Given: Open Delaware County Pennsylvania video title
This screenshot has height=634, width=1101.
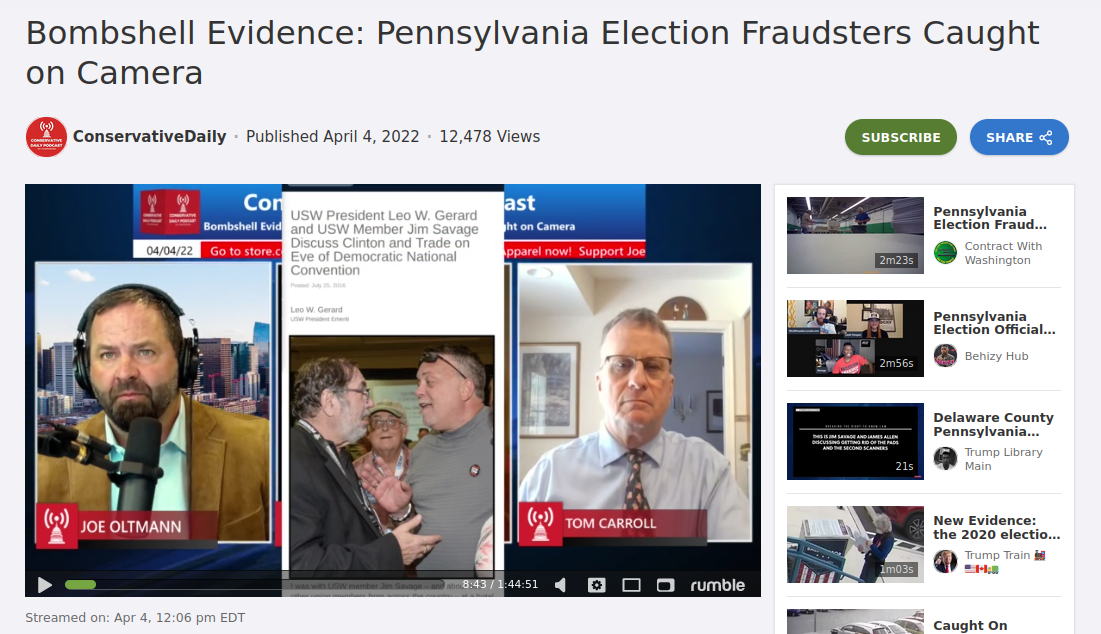Looking at the screenshot, I should [993, 424].
